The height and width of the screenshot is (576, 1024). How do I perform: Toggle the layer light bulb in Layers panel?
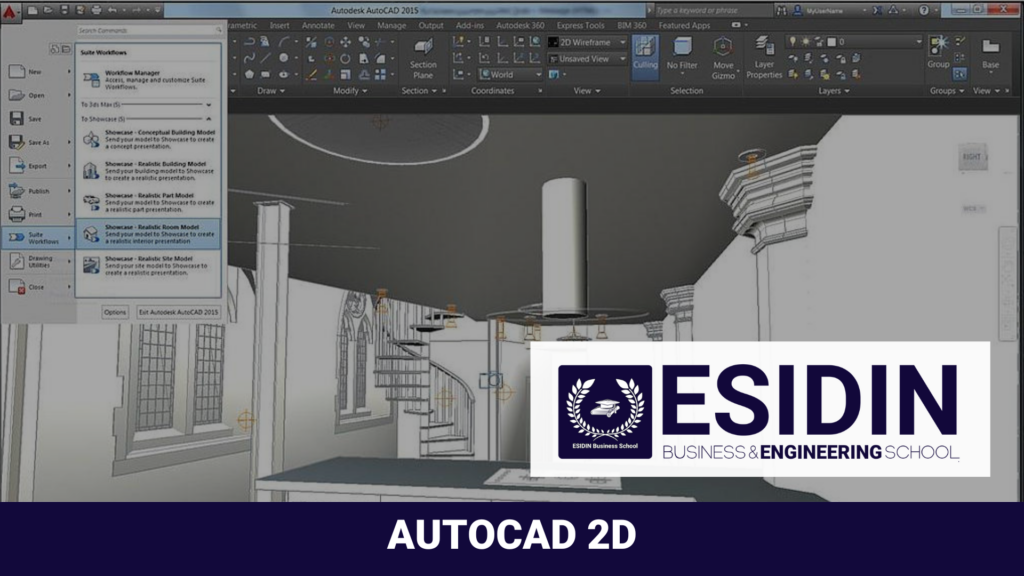(792, 40)
